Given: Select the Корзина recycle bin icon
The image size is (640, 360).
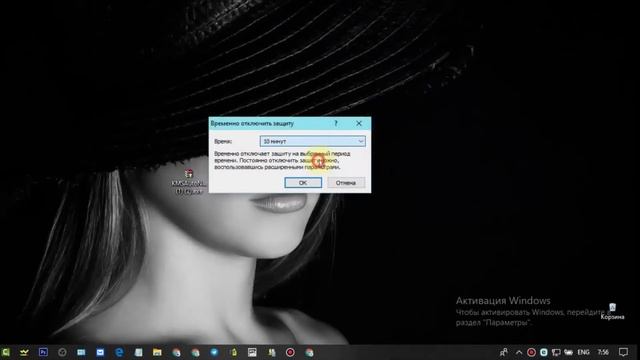Looking at the screenshot, I should (612, 311).
